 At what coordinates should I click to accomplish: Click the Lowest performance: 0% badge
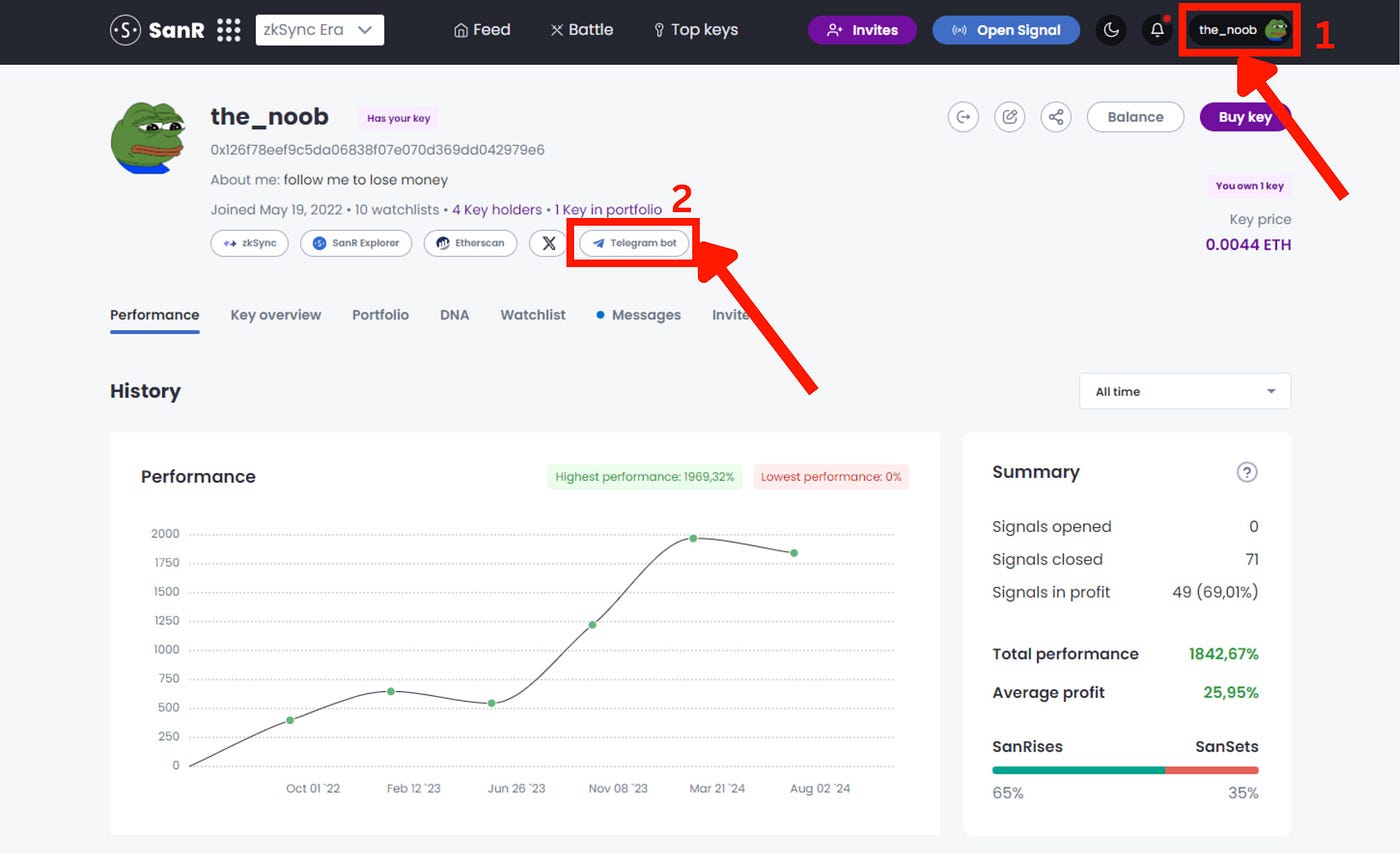(x=831, y=477)
